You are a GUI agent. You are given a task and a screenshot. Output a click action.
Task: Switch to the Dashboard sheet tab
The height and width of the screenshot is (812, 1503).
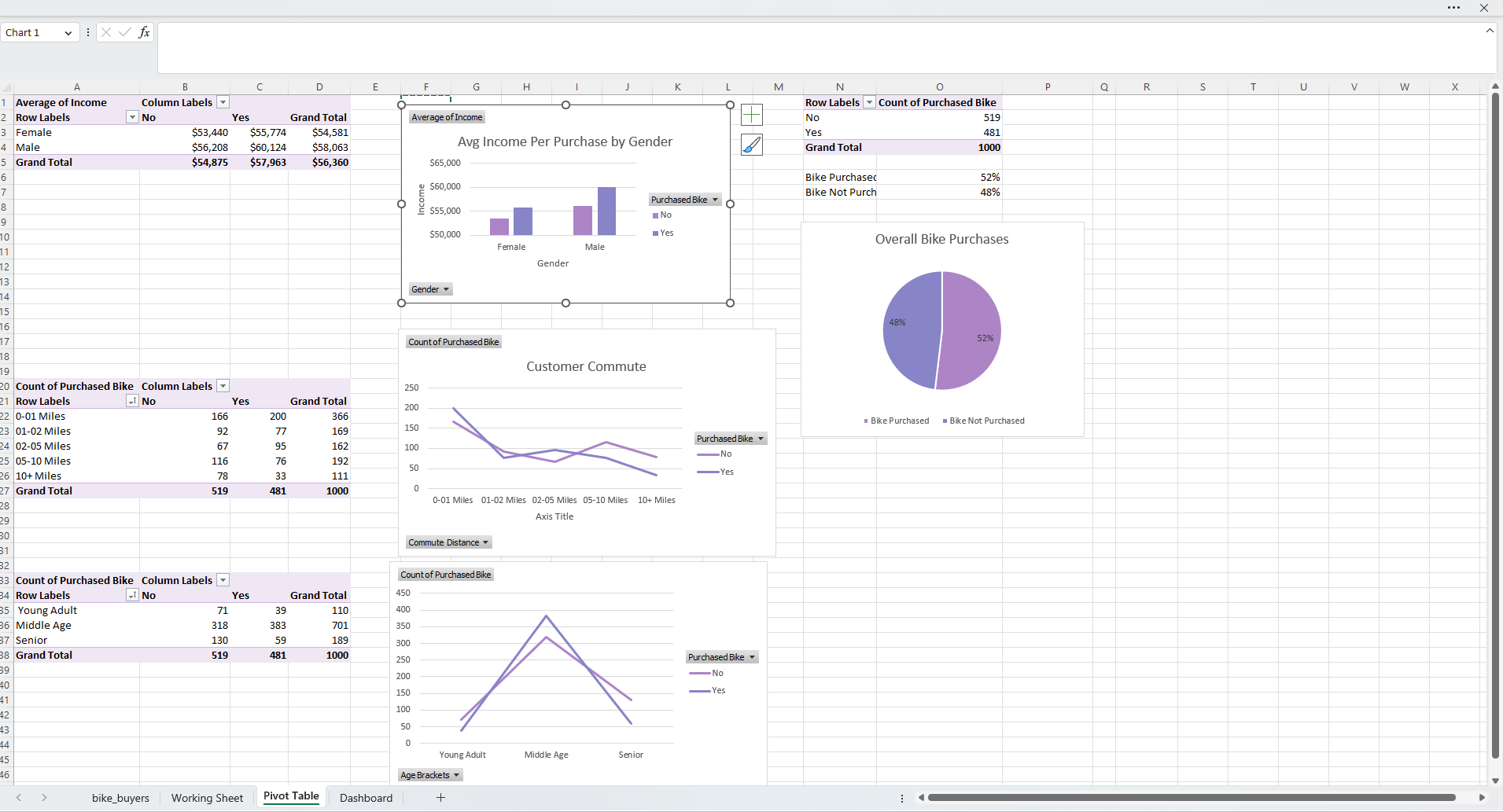coord(365,797)
